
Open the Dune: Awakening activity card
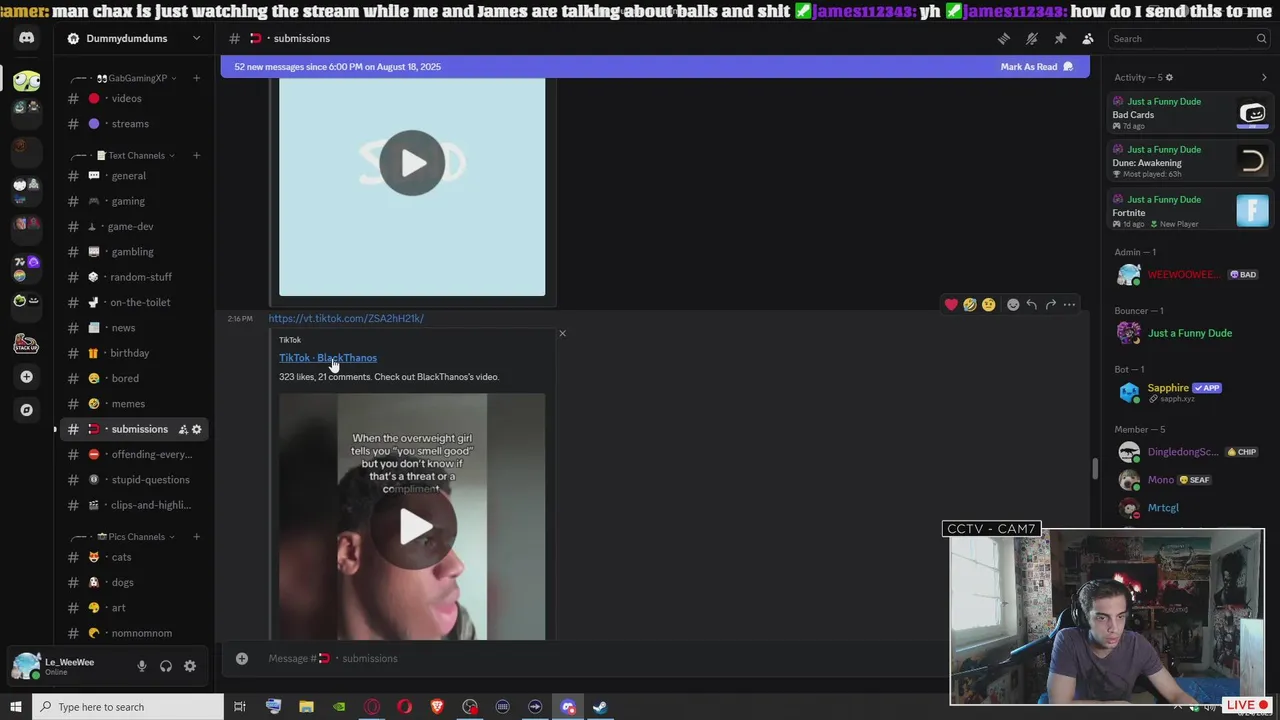click(x=1190, y=162)
